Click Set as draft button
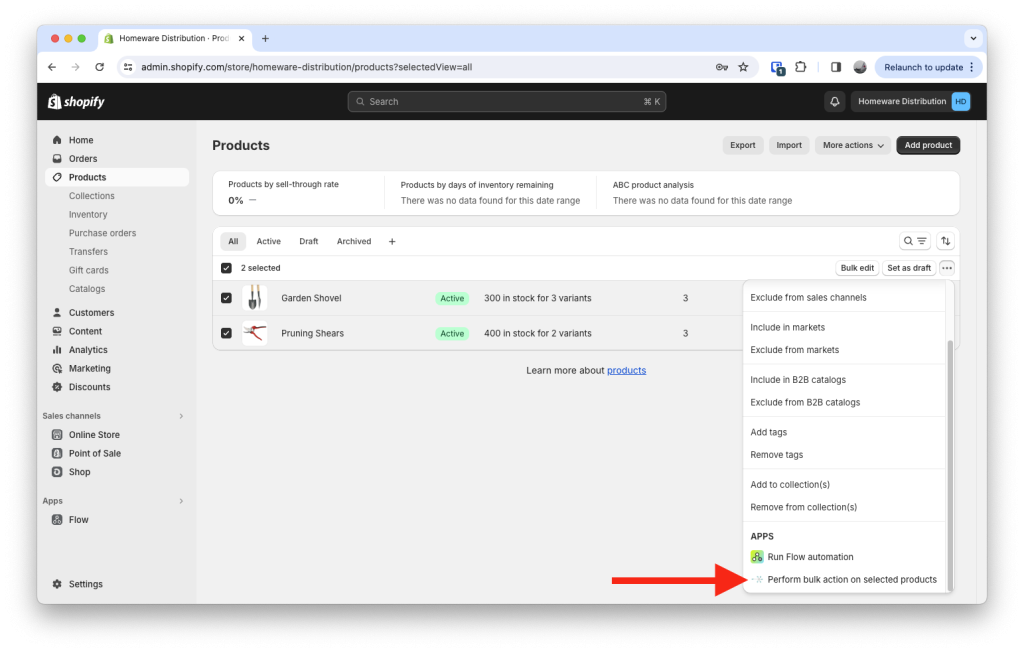The image size is (1024, 653). point(909,268)
